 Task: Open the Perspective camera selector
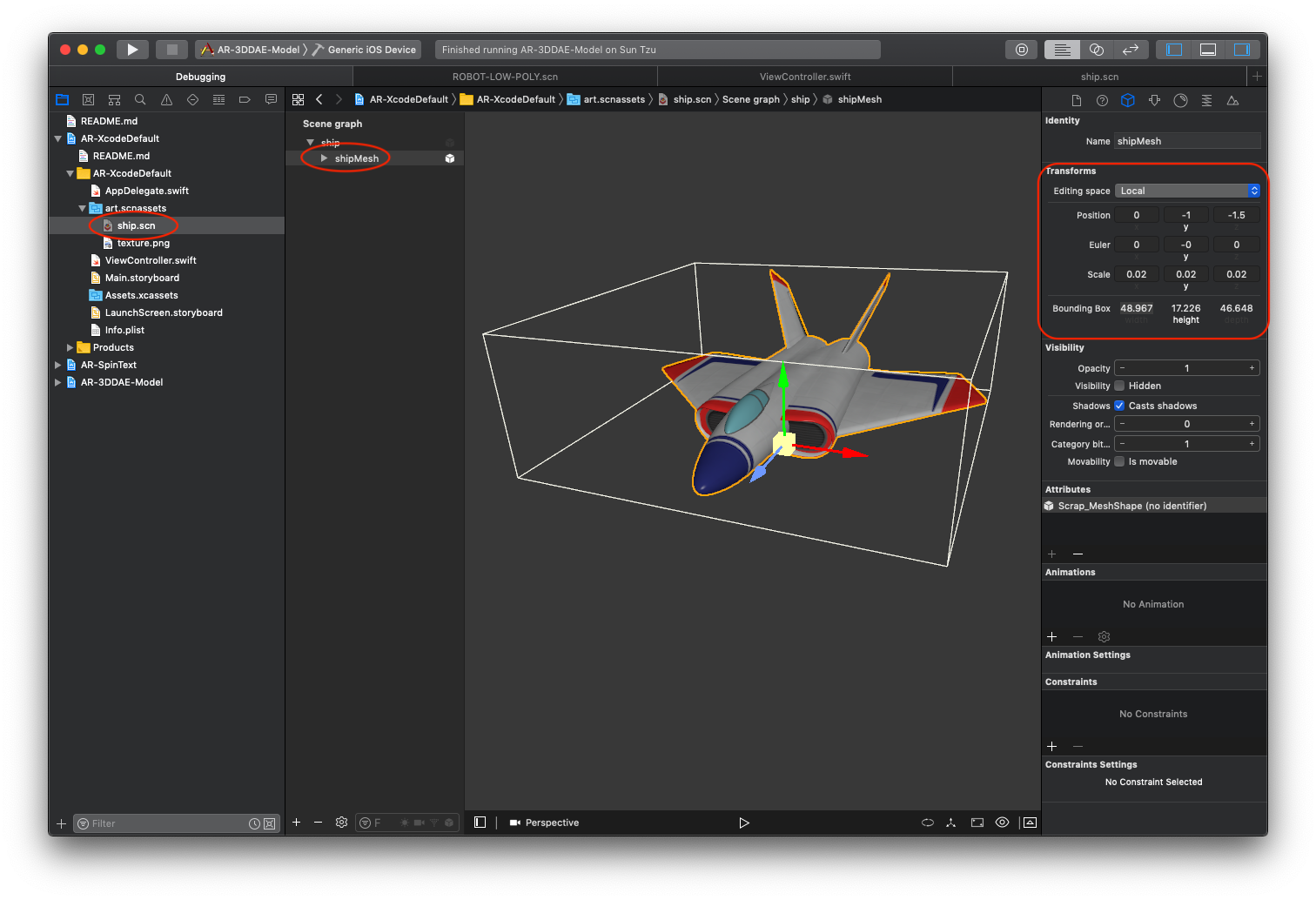pyautogui.click(x=544, y=823)
